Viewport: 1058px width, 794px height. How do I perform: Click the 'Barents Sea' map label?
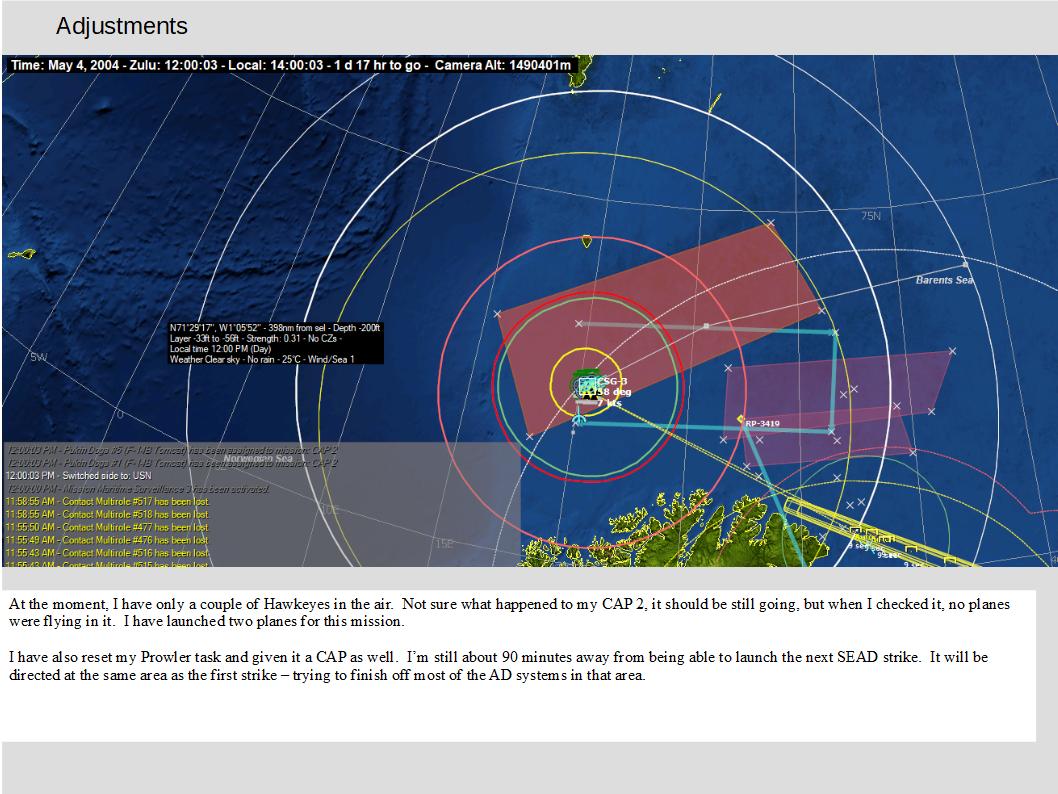945,280
